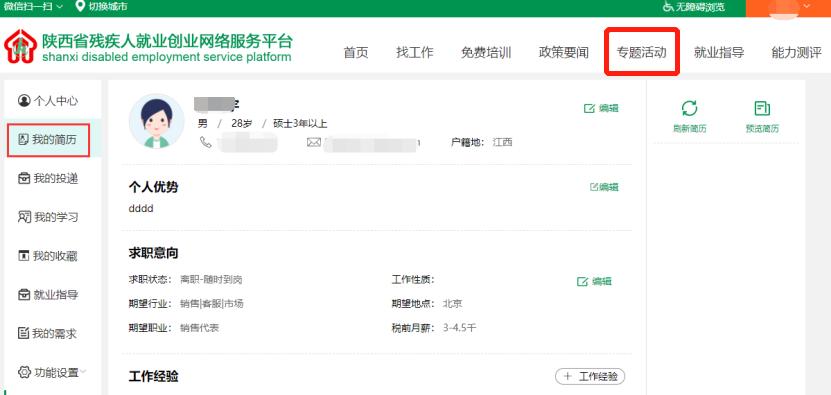Click the 切换城市 location pin icon

pos(80,6)
